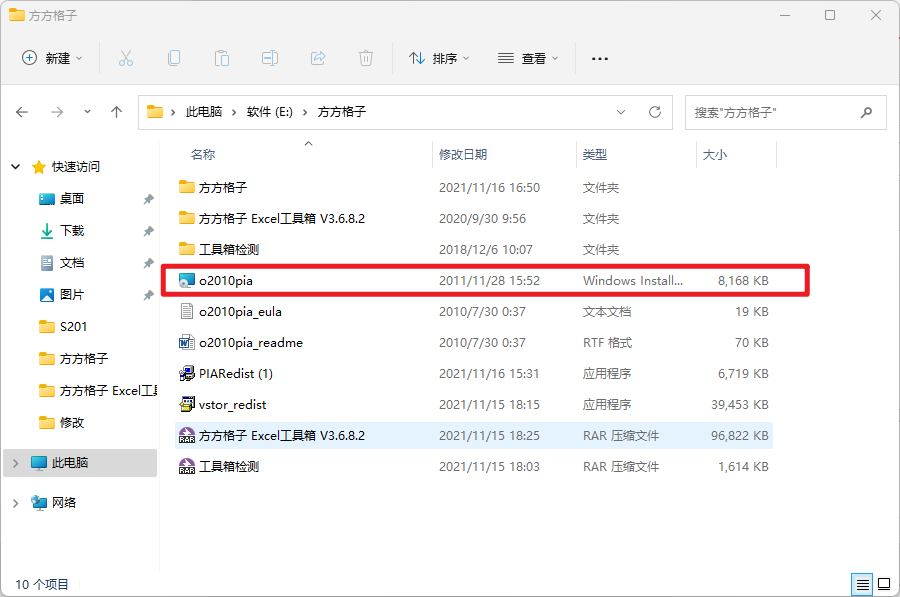Image resolution: width=900 pixels, height=597 pixels.
Task: Switch to details view icon in status bar
Action: tap(862, 585)
